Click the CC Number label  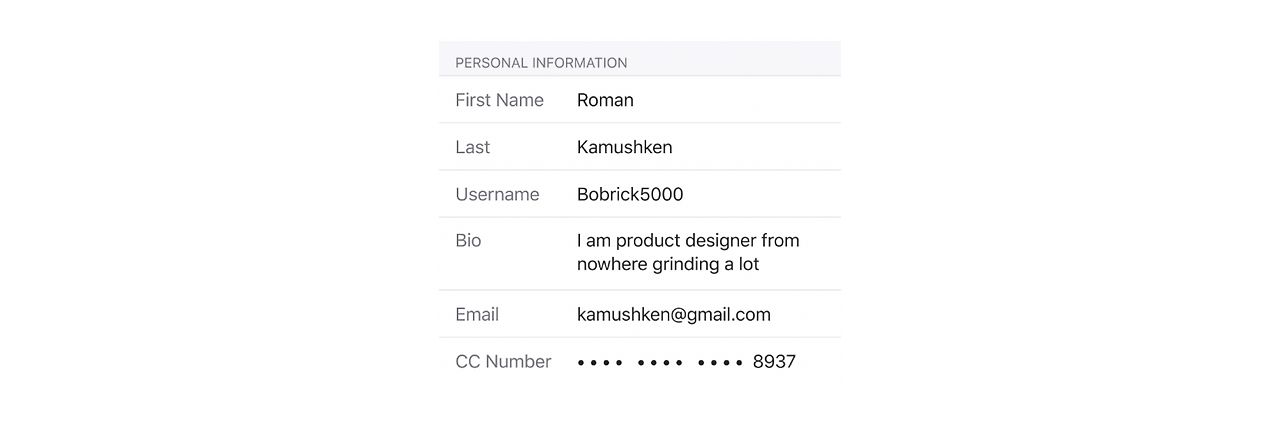tap(503, 361)
